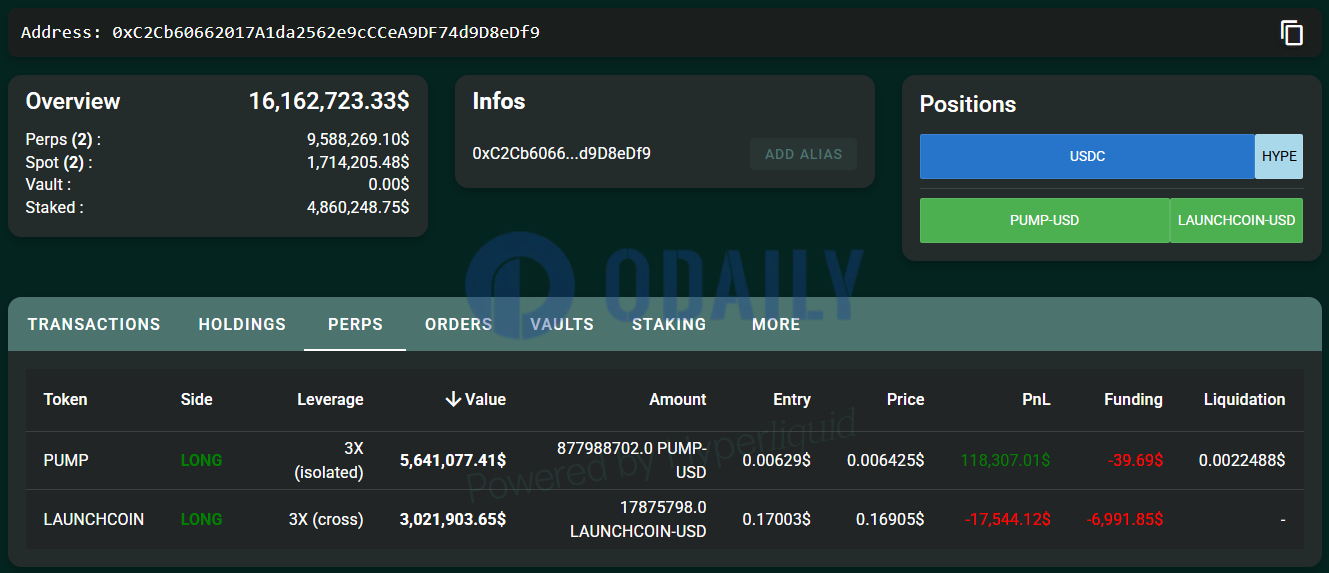Click the Staked 4,860,248.75$ value
1329x573 pixels.
point(358,207)
